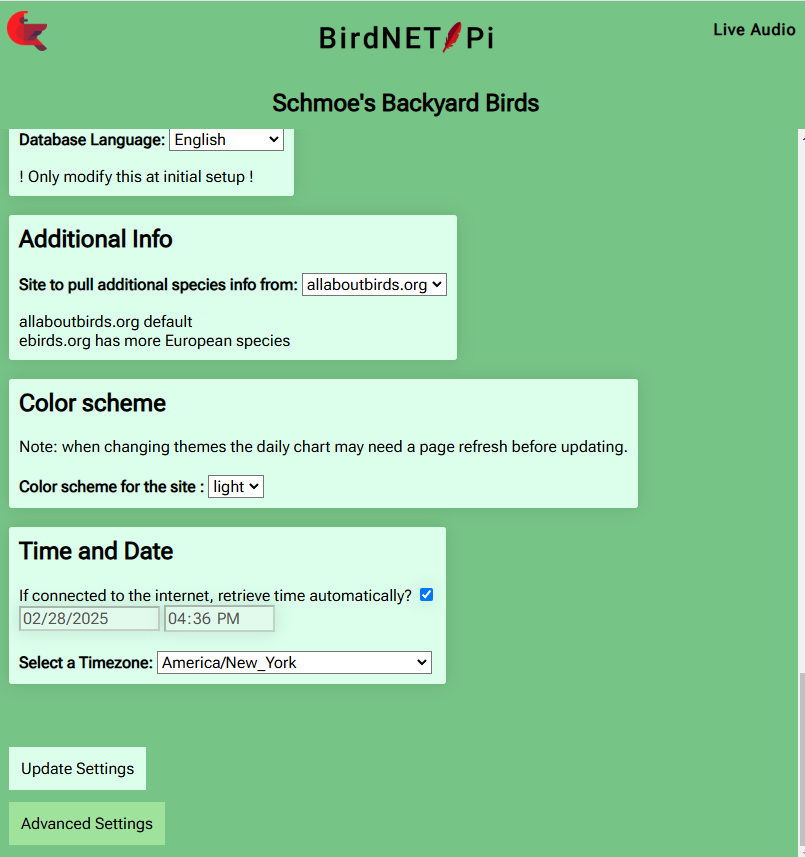805x857 pixels.
Task: Click '! Only modify this at initial setup !' text
Action: pyautogui.click(x=136, y=177)
